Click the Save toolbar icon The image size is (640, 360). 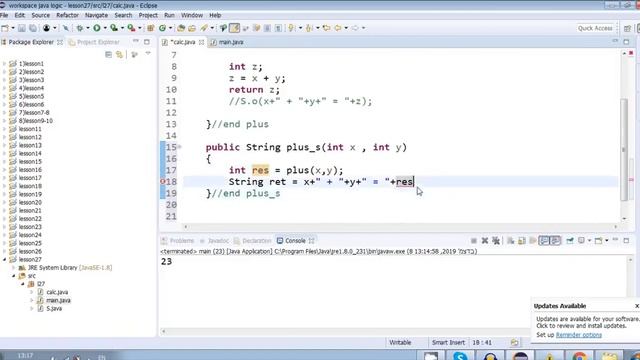click(22, 28)
